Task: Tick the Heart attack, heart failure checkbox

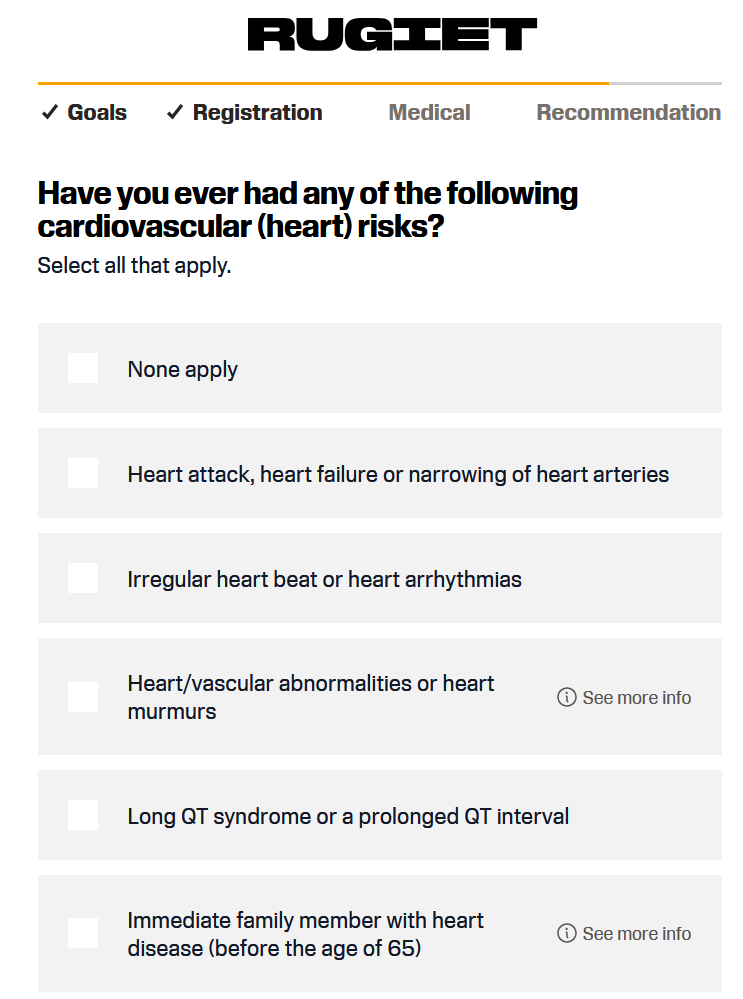Action: [83, 473]
